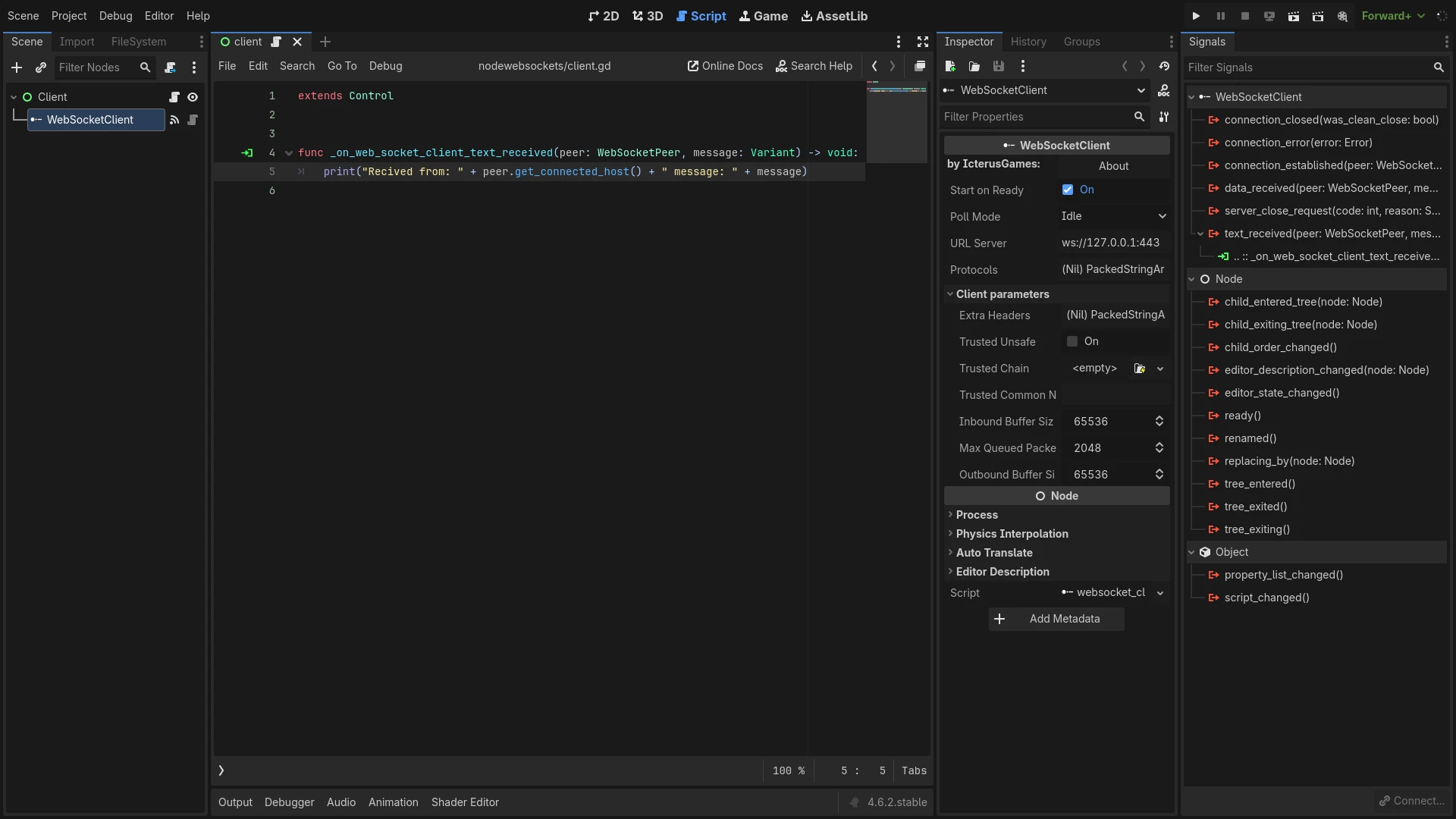This screenshot has height=819, width=1456.
Task: Click the Online Docs link
Action: [x=726, y=66]
